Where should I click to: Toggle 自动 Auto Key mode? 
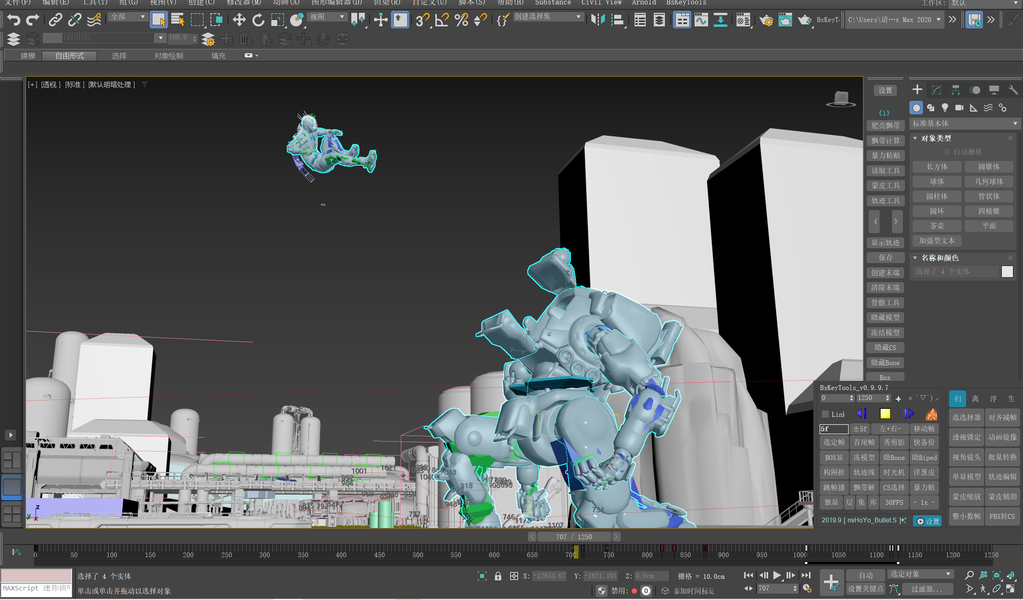[865, 575]
